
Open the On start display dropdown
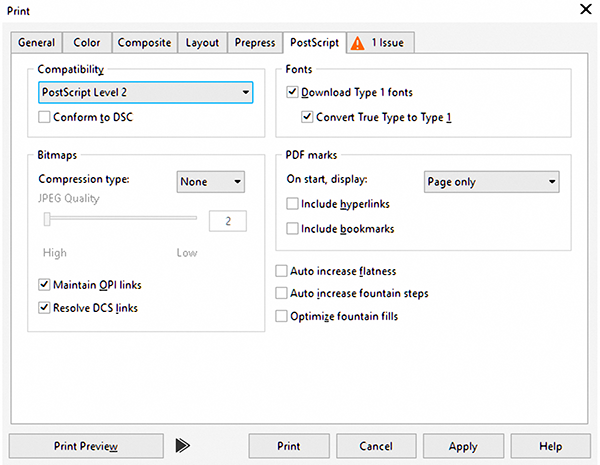pos(492,182)
